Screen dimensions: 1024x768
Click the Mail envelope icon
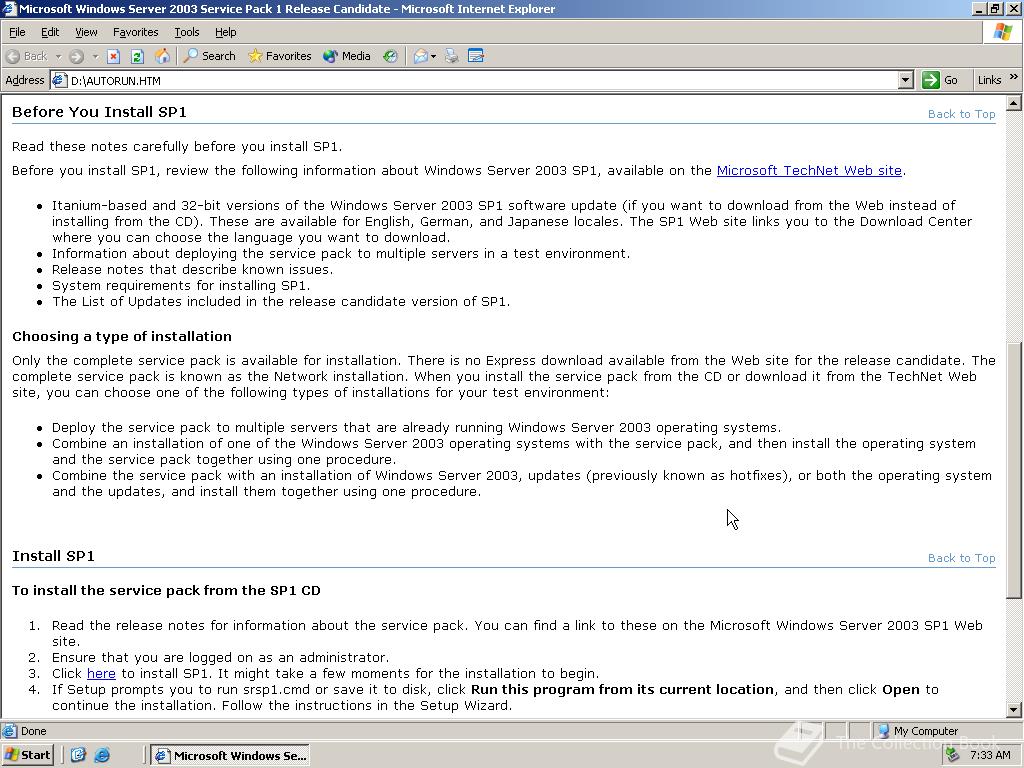coord(421,56)
